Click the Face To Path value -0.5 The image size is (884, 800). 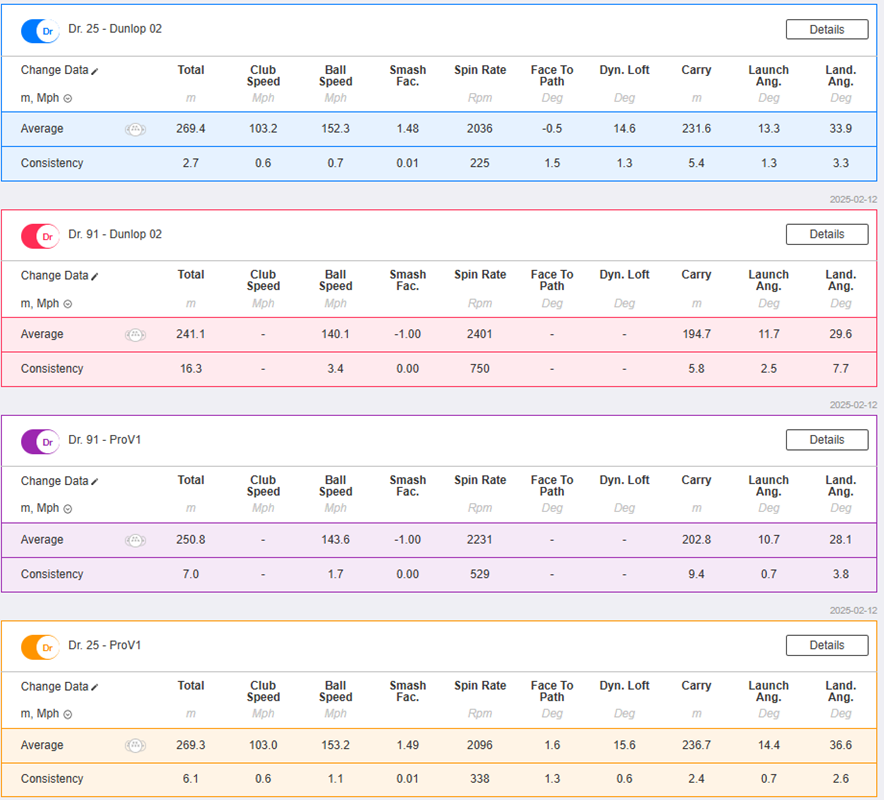(x=552, y=129)
